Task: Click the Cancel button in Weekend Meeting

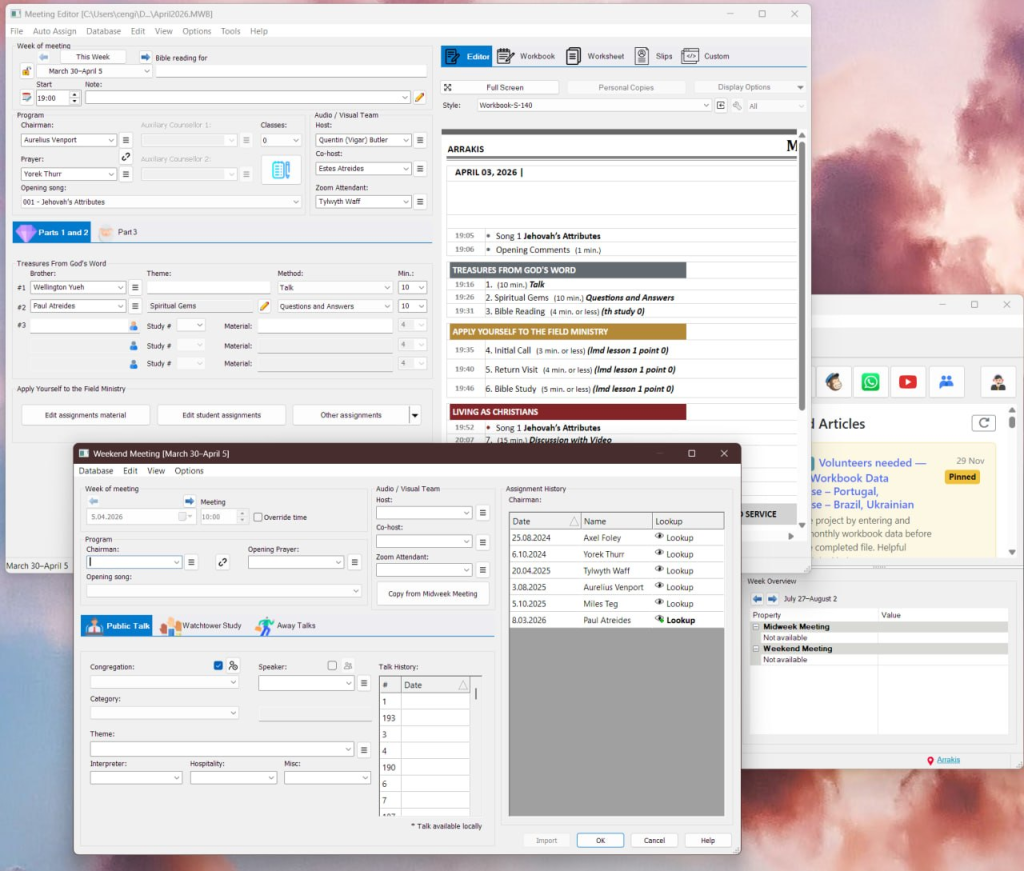Action: pyautogui.click(x=654, y=840)
